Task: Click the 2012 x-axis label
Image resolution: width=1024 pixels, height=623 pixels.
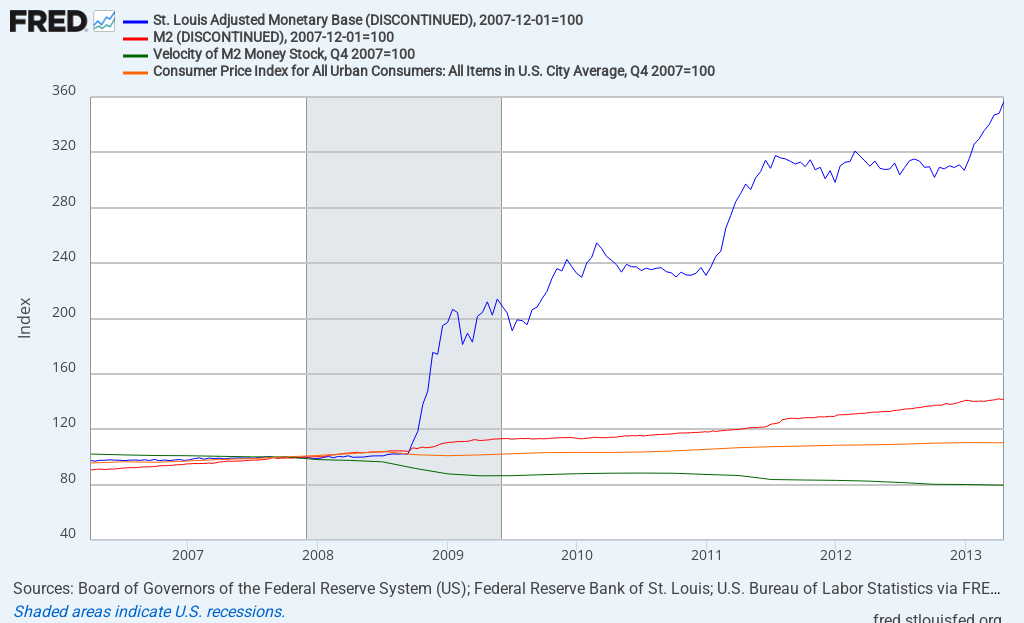Action: [x=836, y=555]
